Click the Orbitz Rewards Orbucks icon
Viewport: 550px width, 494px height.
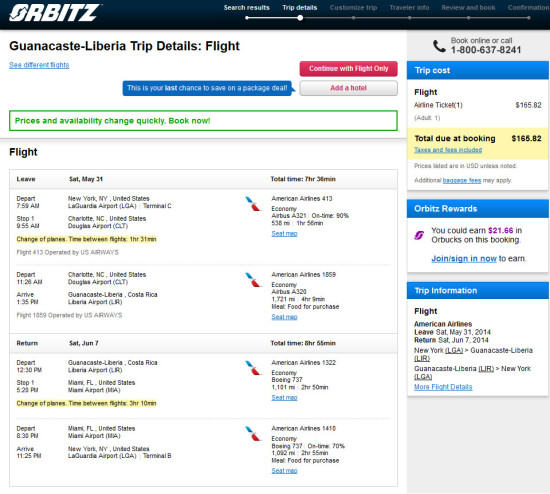coord(419,235)
